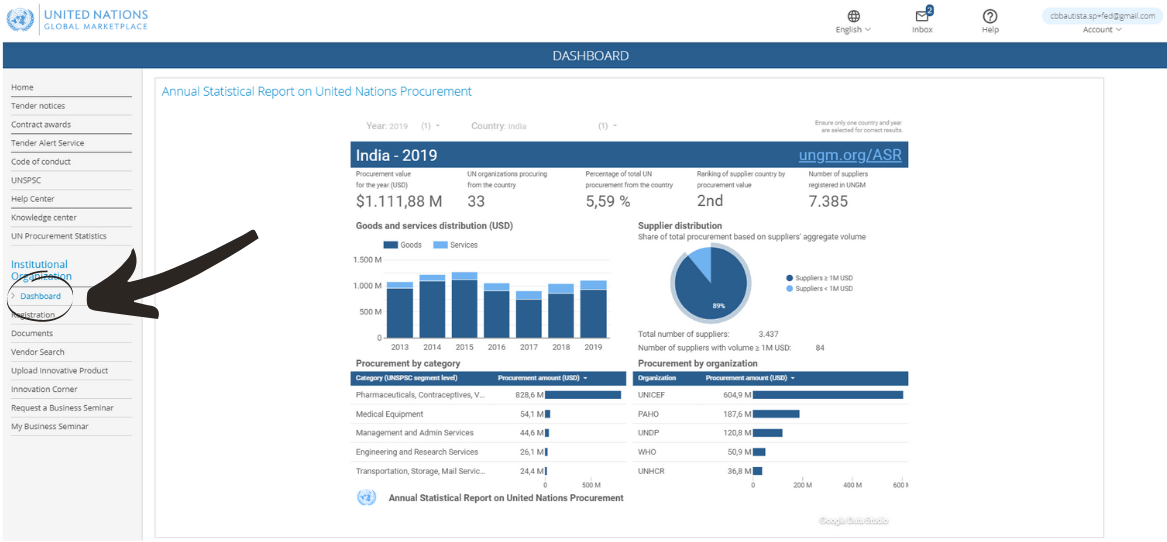Select the Pharmaceuticals, Contraceptives category row
This screenshot has height=542, width=1167.
487,395
